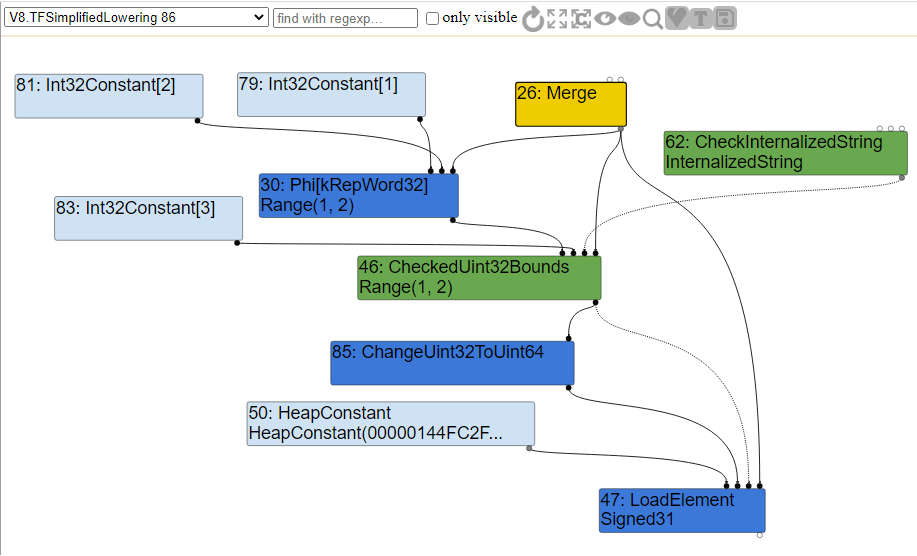Click the output port of HeapConstant node

point(529,448)
